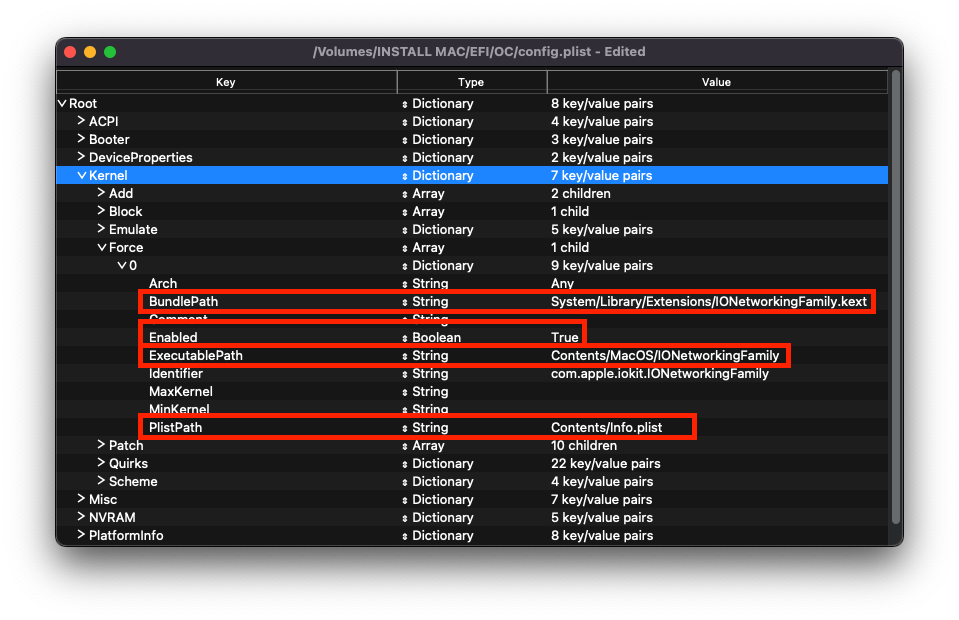
Task: Sort by the Value column header
Action: [x=716, y=82]
